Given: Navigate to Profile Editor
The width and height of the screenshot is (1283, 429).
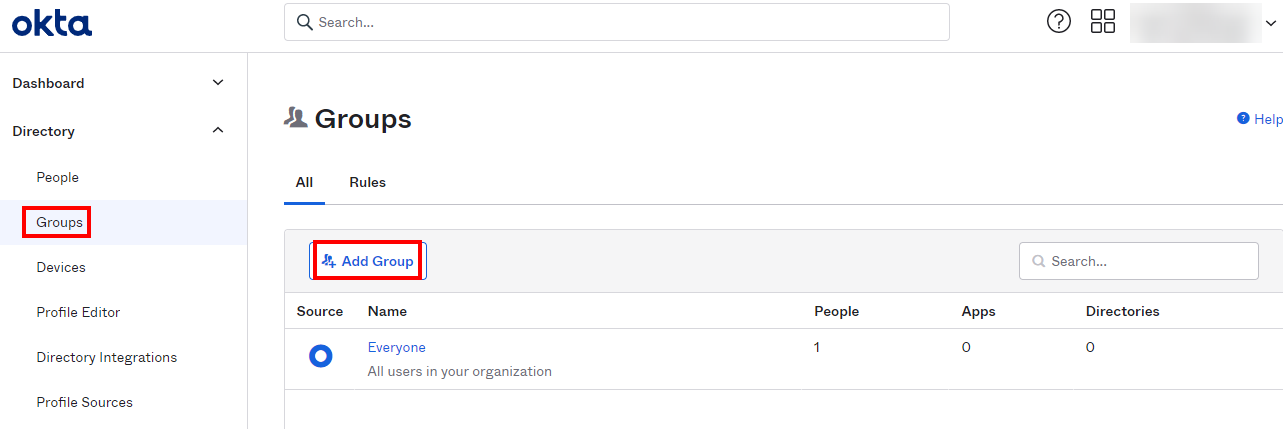Looking at the screenshot, I should (x=78, y=312).
